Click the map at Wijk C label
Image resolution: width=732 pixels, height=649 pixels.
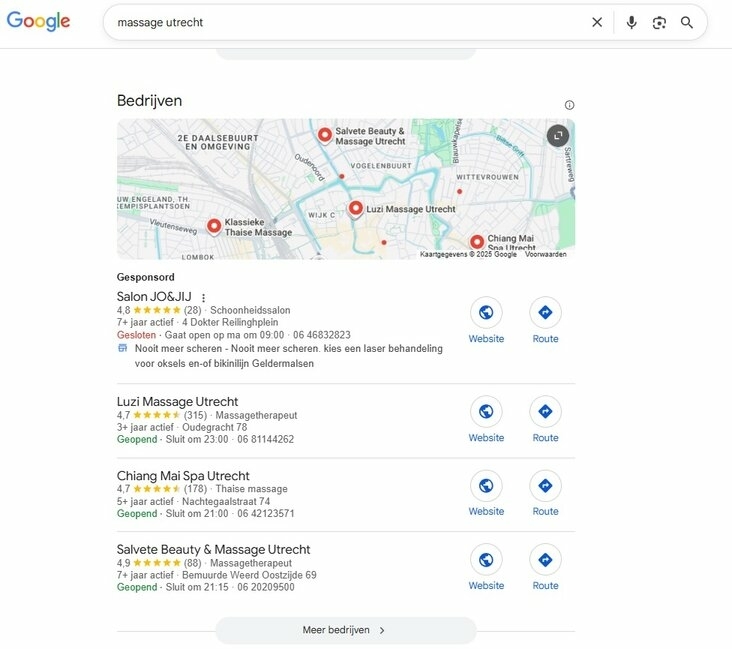coord(322,215)
